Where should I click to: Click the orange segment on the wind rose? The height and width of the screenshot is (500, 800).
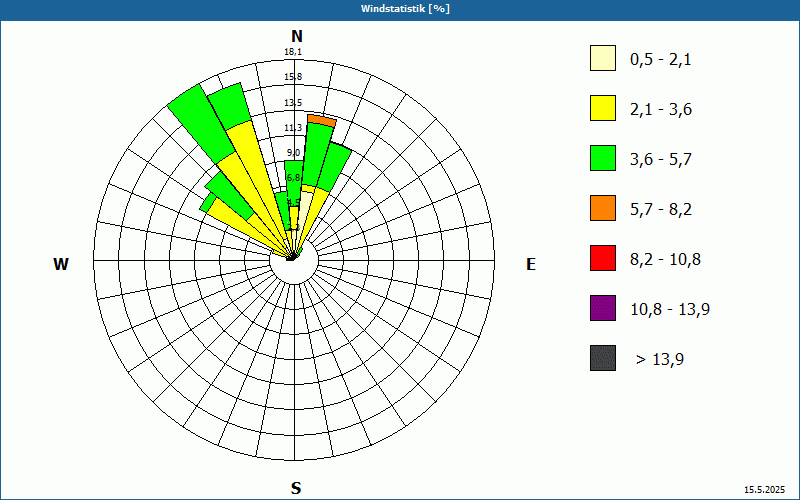321,120
